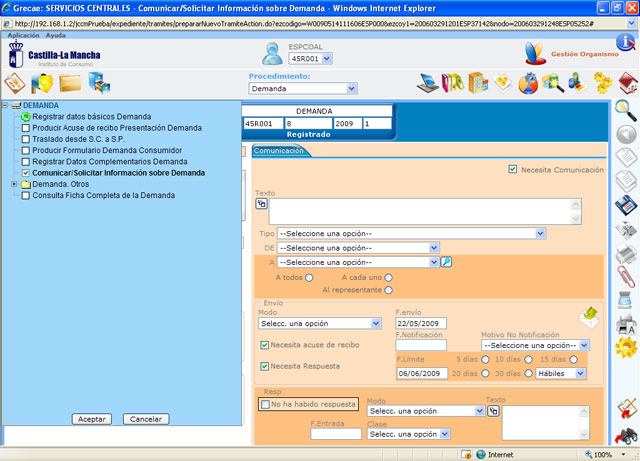Select the A cada uno radio button
Screen dimensions: 640x461
[x=388, y=278]
